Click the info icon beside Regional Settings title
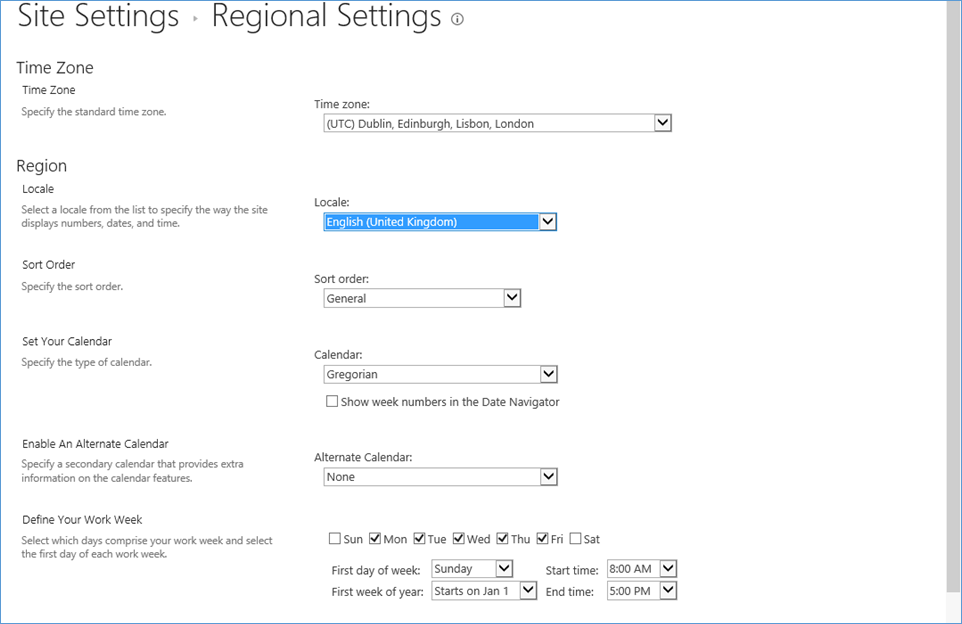The width and height of the screenshot is (962, 624). click(457, 18)
